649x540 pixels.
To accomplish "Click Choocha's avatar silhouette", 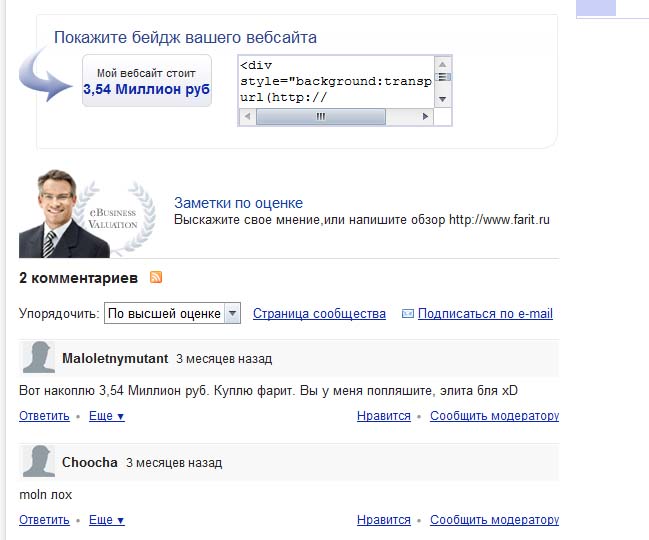I will click(x=38, y=461).
